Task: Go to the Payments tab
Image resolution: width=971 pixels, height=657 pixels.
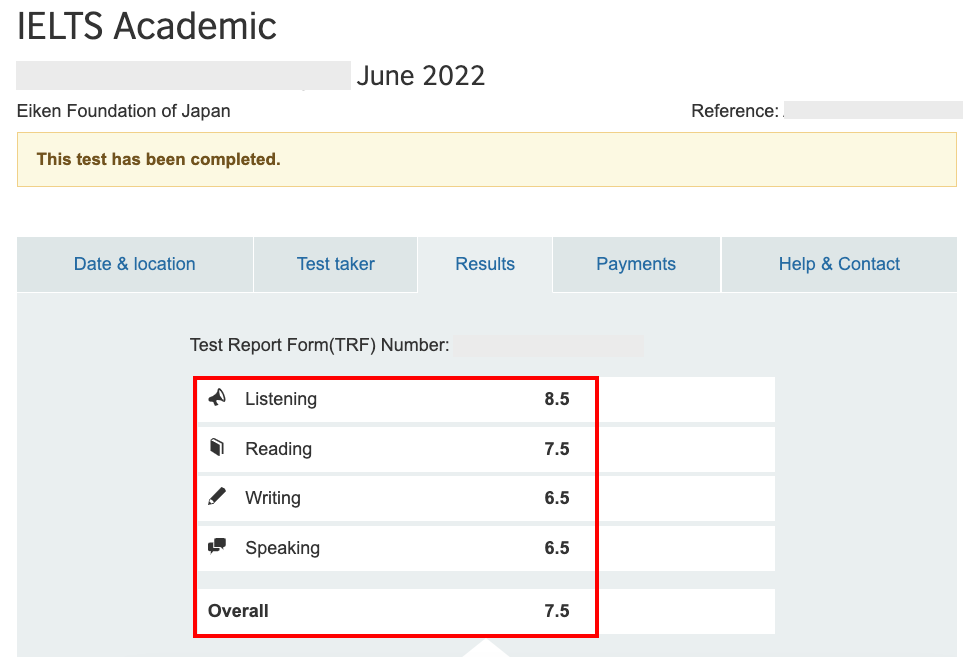Action: pyautogui.click(x=636, y=264)
